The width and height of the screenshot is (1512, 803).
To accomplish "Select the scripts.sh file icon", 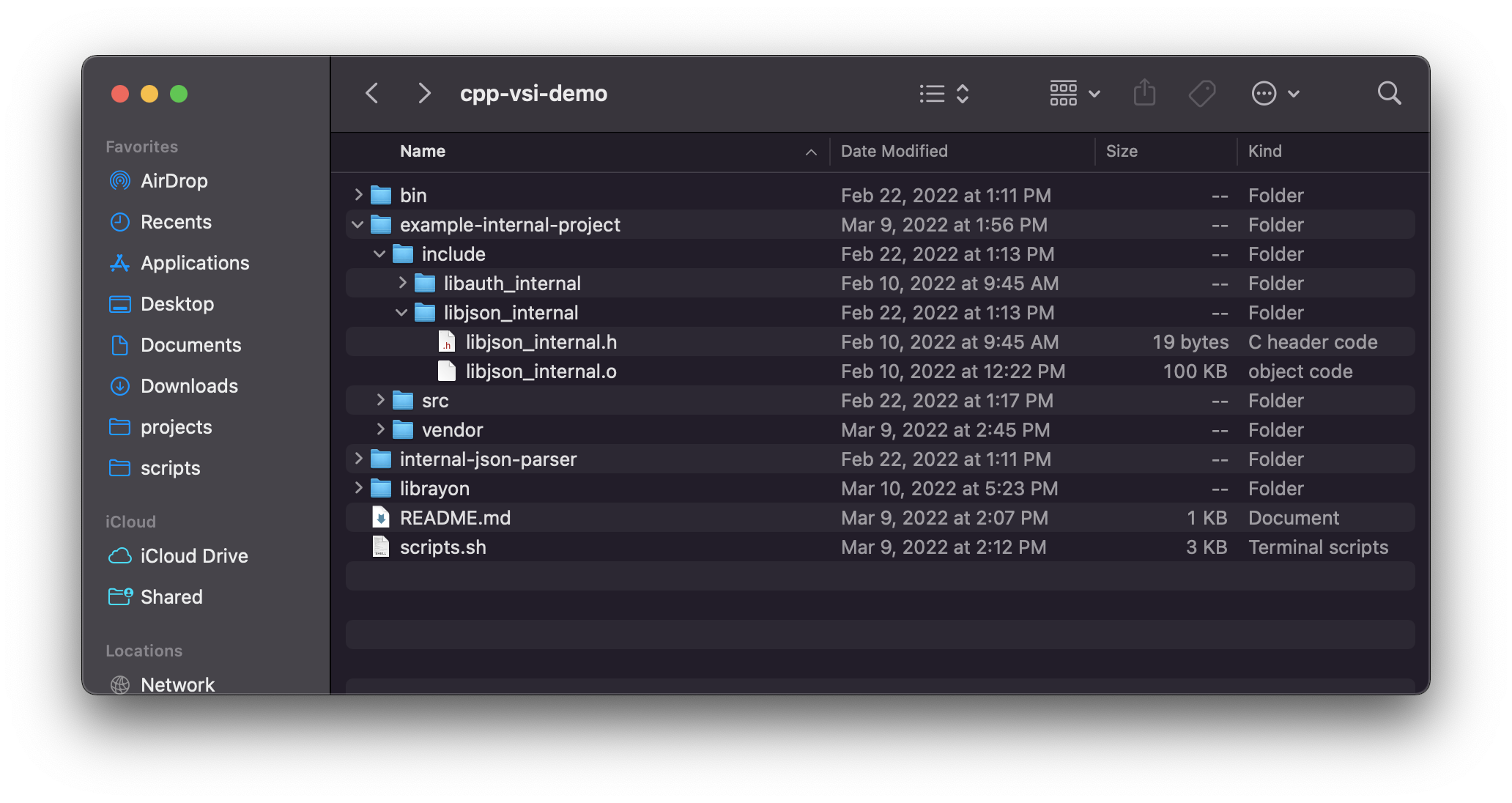I will click(381, 547).
